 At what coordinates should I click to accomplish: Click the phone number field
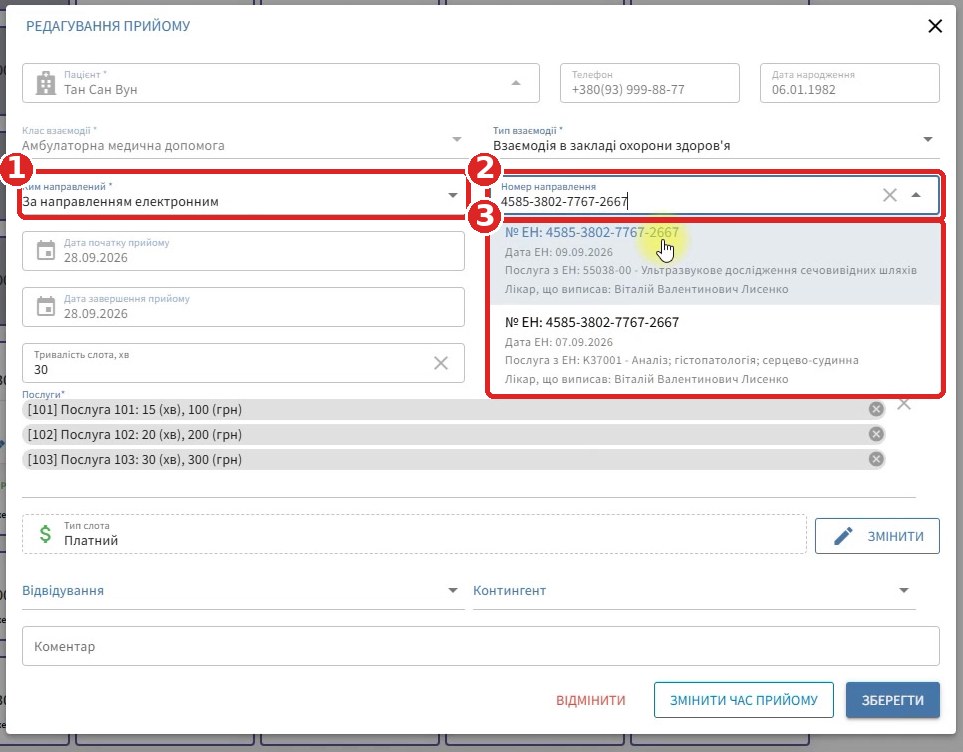tap(650, 83)
